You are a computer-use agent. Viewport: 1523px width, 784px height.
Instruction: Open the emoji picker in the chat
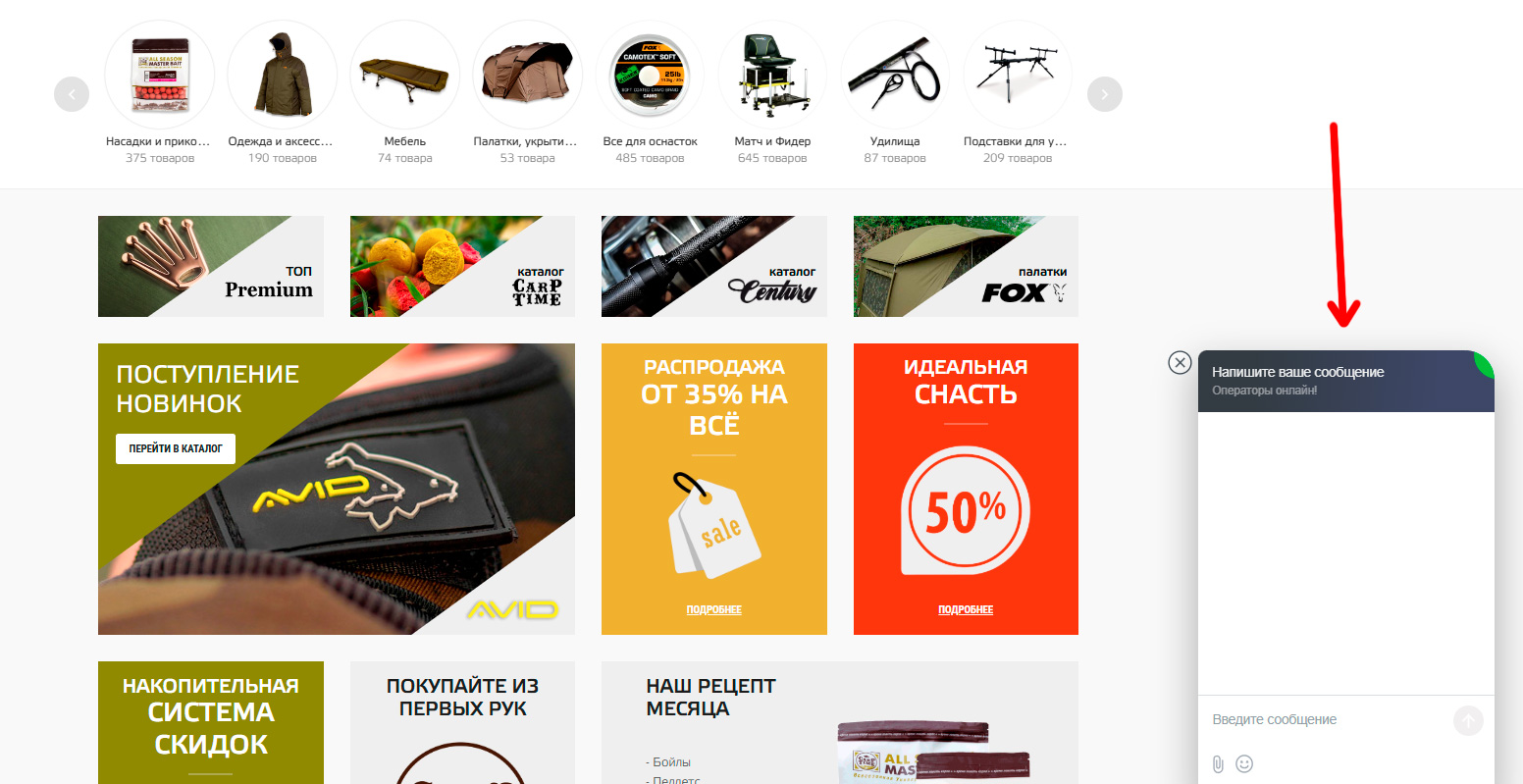tap(1244, 763)
